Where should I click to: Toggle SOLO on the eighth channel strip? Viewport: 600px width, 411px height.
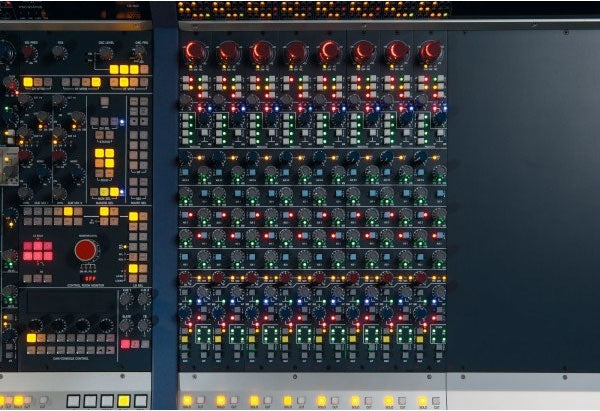[421, 400]
